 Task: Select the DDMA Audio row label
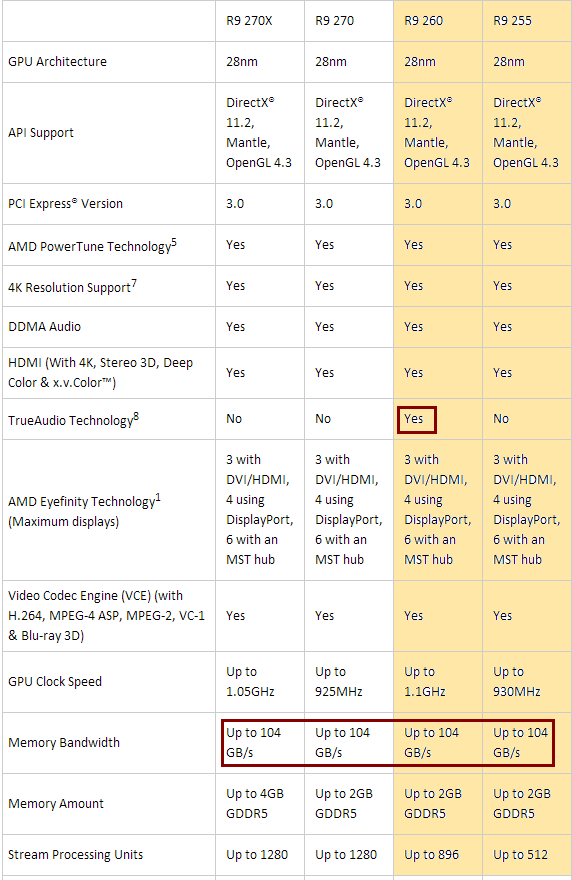pos(44,327)
